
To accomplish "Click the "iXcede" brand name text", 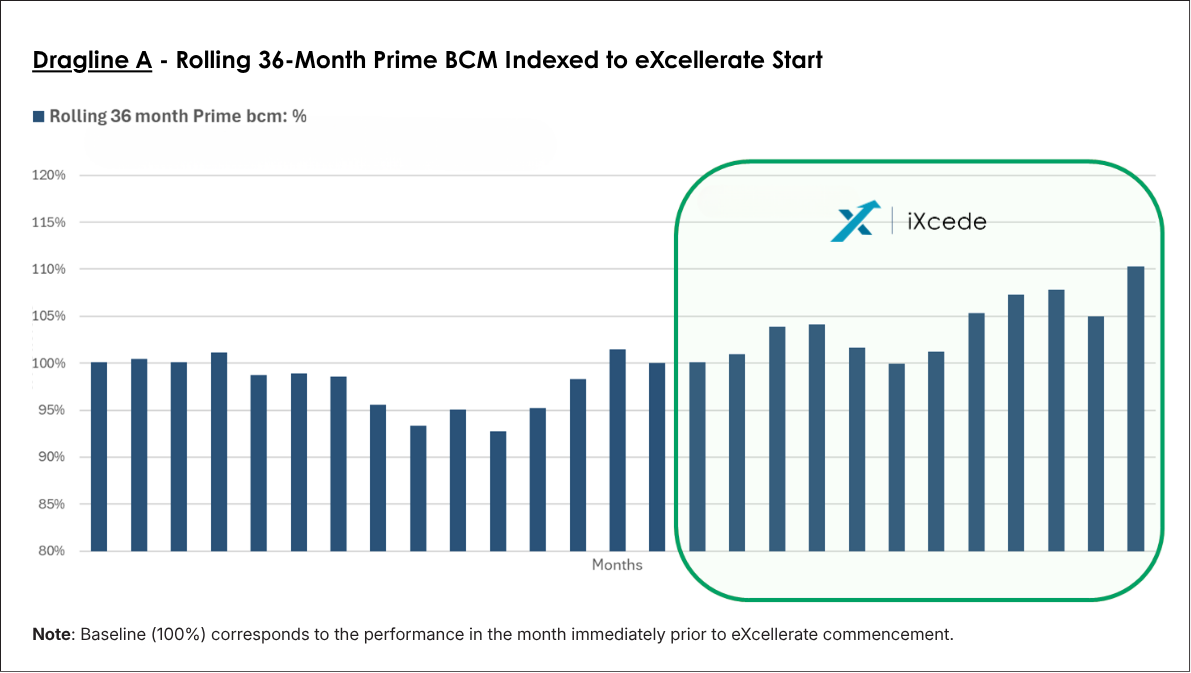I will coord(945,221).
